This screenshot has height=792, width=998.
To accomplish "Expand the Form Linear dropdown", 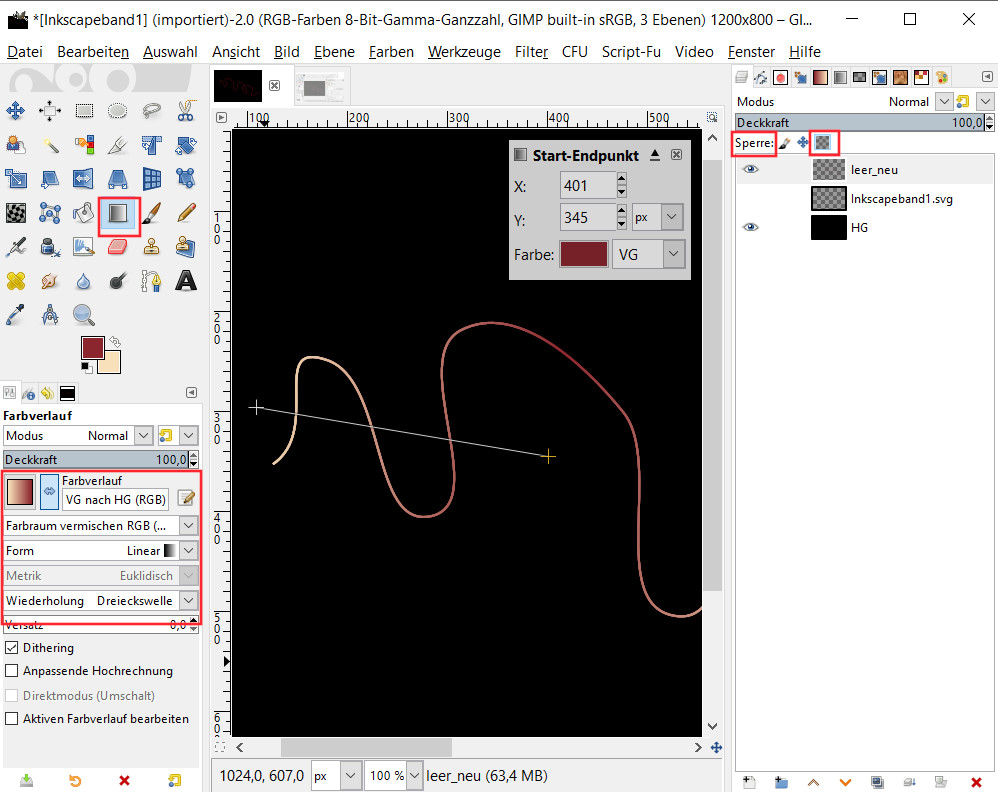I will [188, 550].
